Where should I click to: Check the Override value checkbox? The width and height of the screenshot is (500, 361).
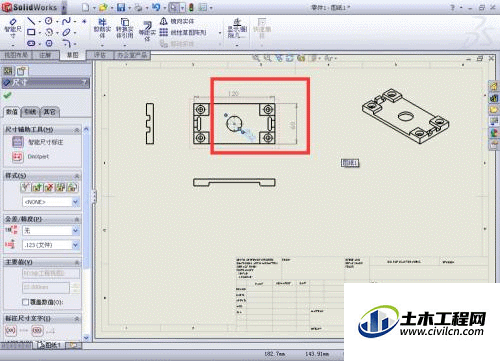pos(25,302)
